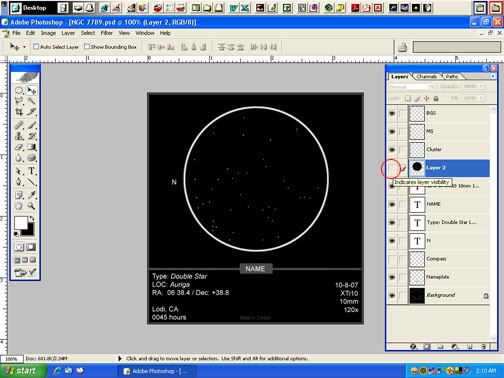Select the Magic Wand tool

click(31, 101)
